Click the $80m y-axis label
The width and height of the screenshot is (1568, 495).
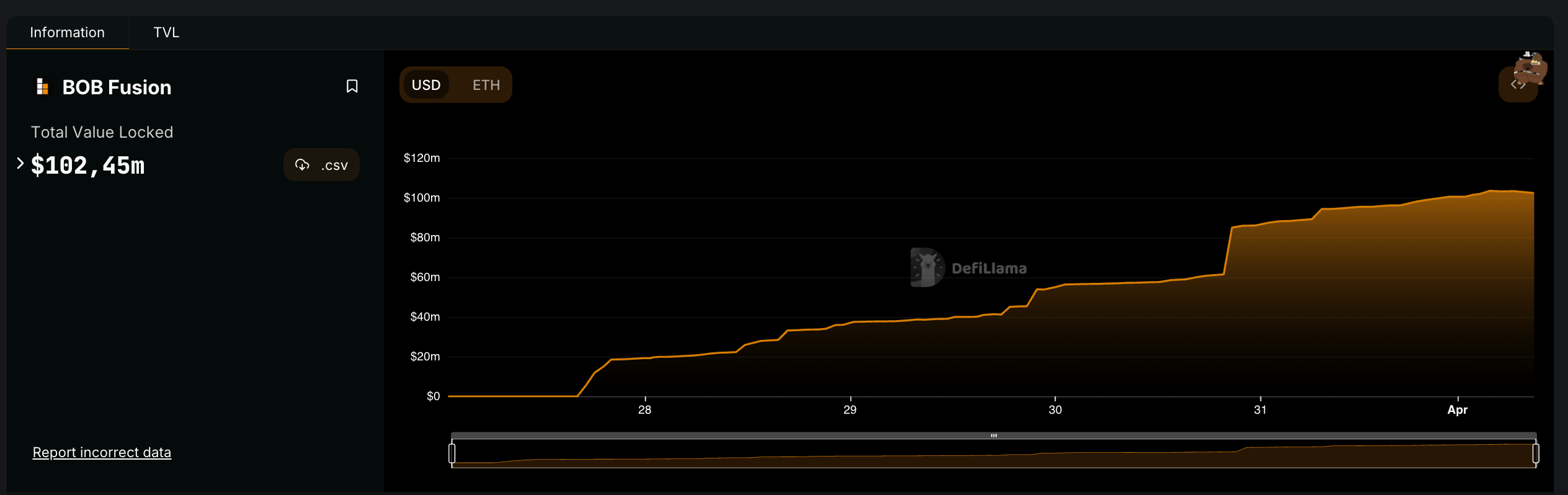click(425, 238)
